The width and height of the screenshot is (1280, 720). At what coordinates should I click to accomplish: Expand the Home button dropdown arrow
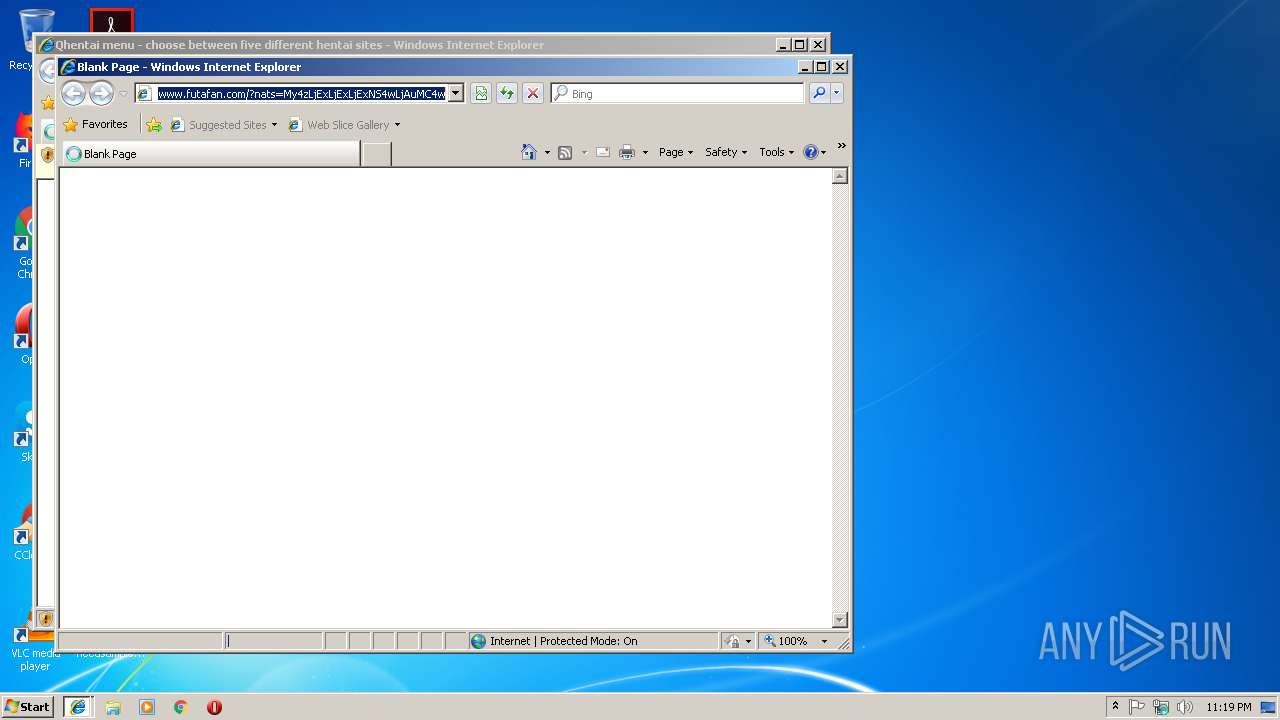click(547, 153)
